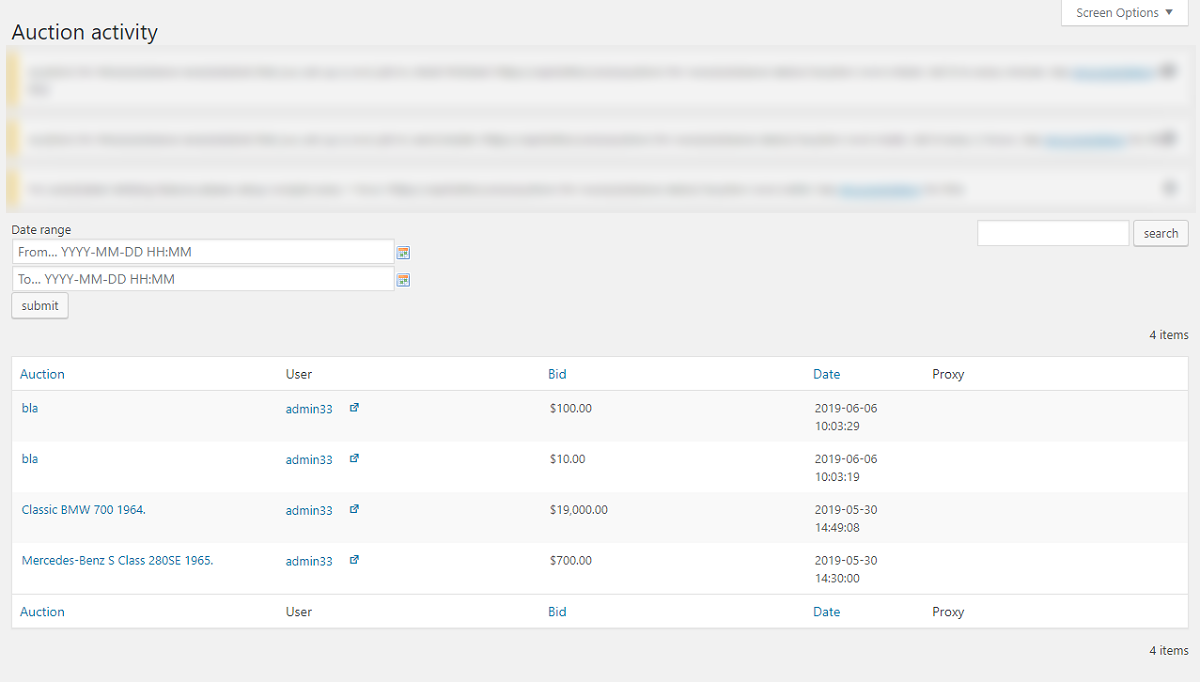
Task: Open the external link beside admin33 in second row
Action: coord(354,458)
